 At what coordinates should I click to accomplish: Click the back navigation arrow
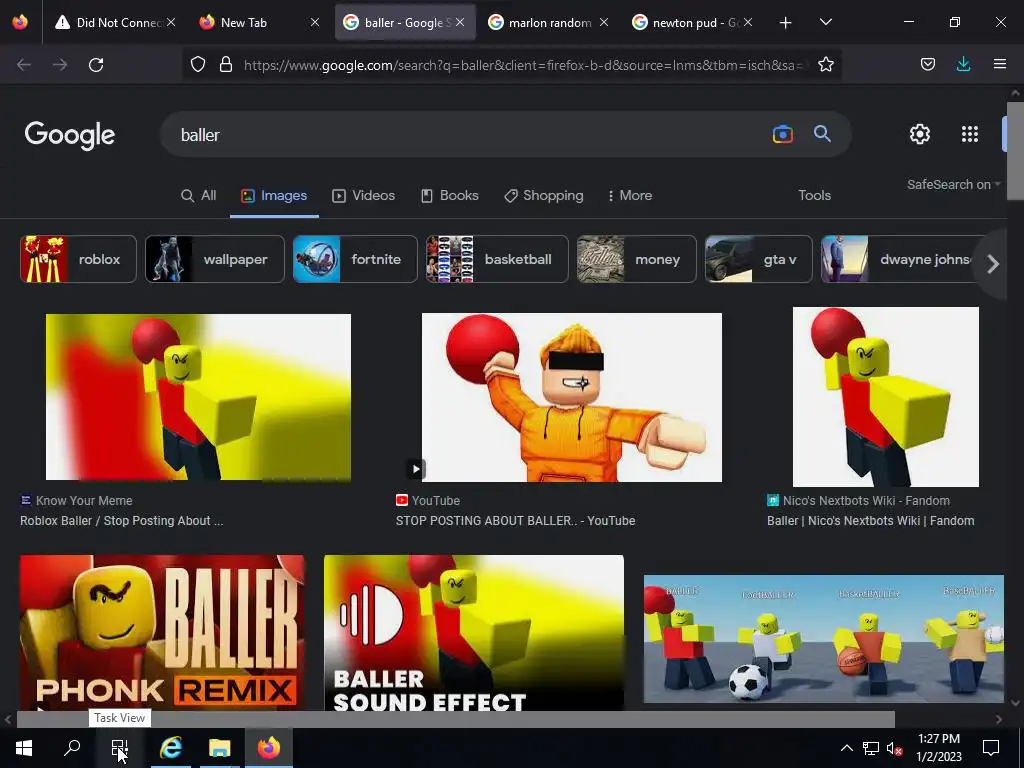[x=24, y=65]
